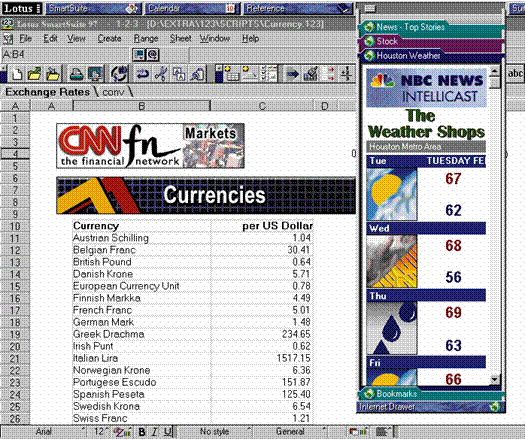Screen dimensions: 525x439
Task: Open the Stock folder tab
Action: [x=387, y=41]
